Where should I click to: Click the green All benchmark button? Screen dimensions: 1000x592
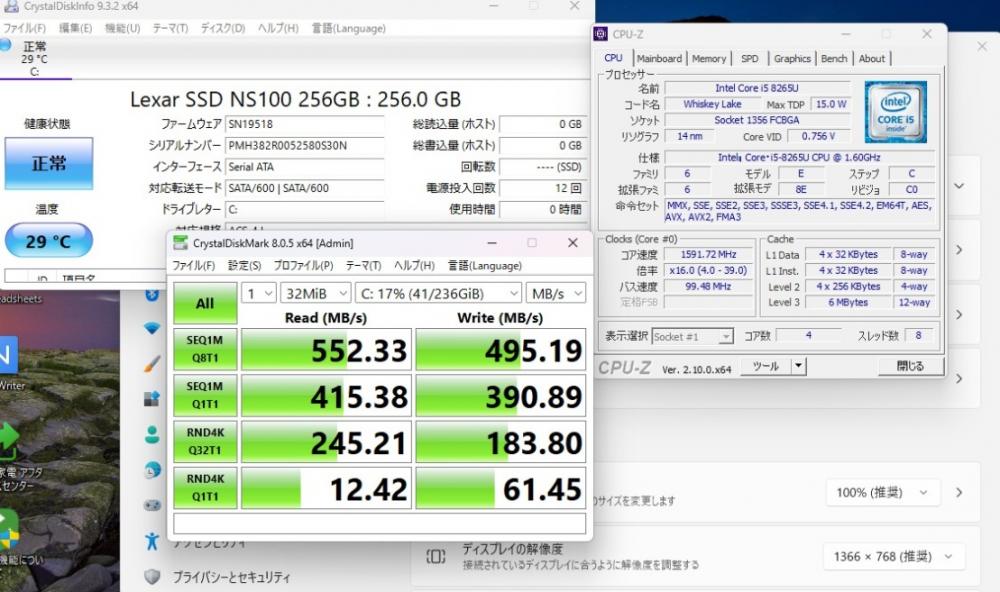pyautogui.click(x=205, y=303)
